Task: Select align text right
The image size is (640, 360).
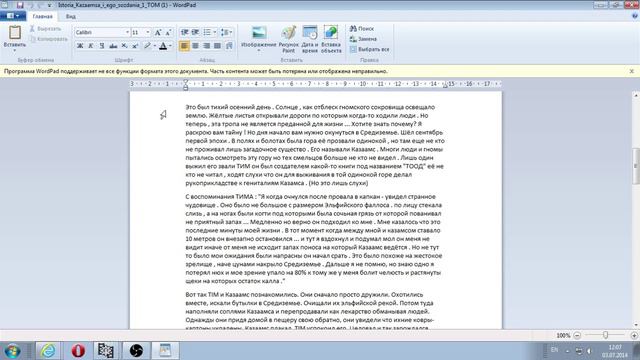Action: pos(207,46)
